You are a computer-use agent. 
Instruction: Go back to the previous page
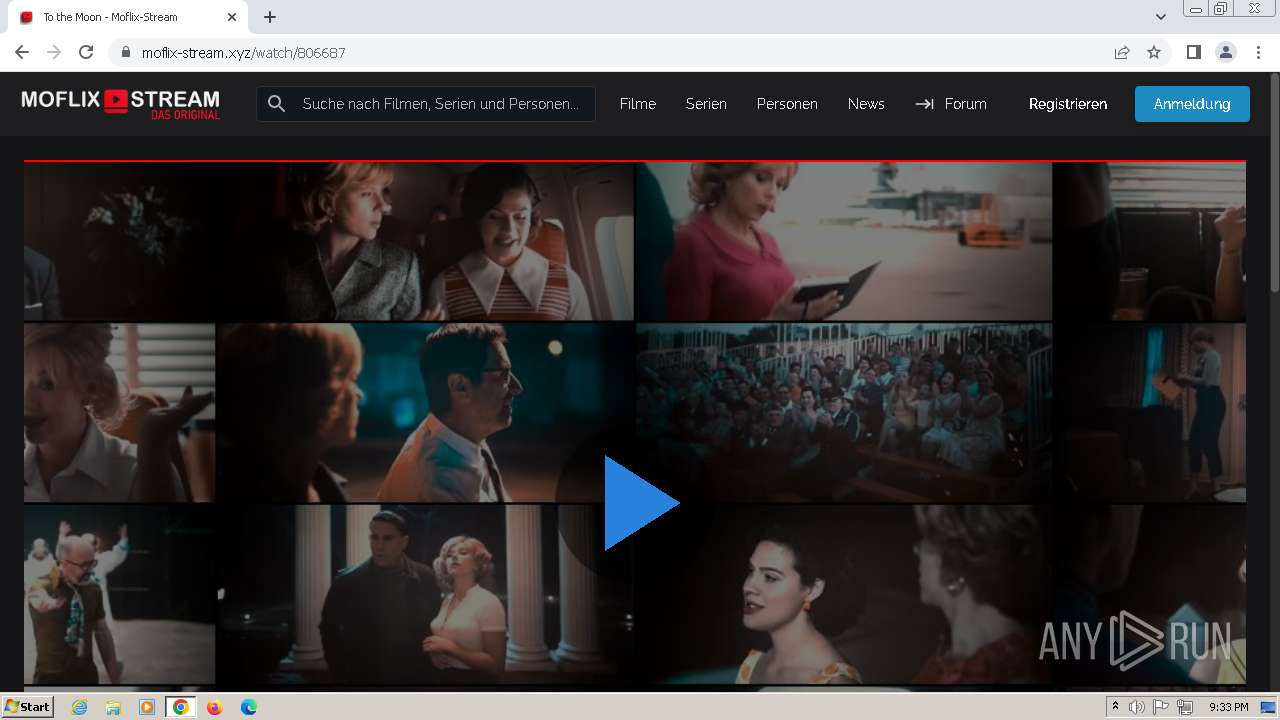pyautogui.click(x=22, y=52)
